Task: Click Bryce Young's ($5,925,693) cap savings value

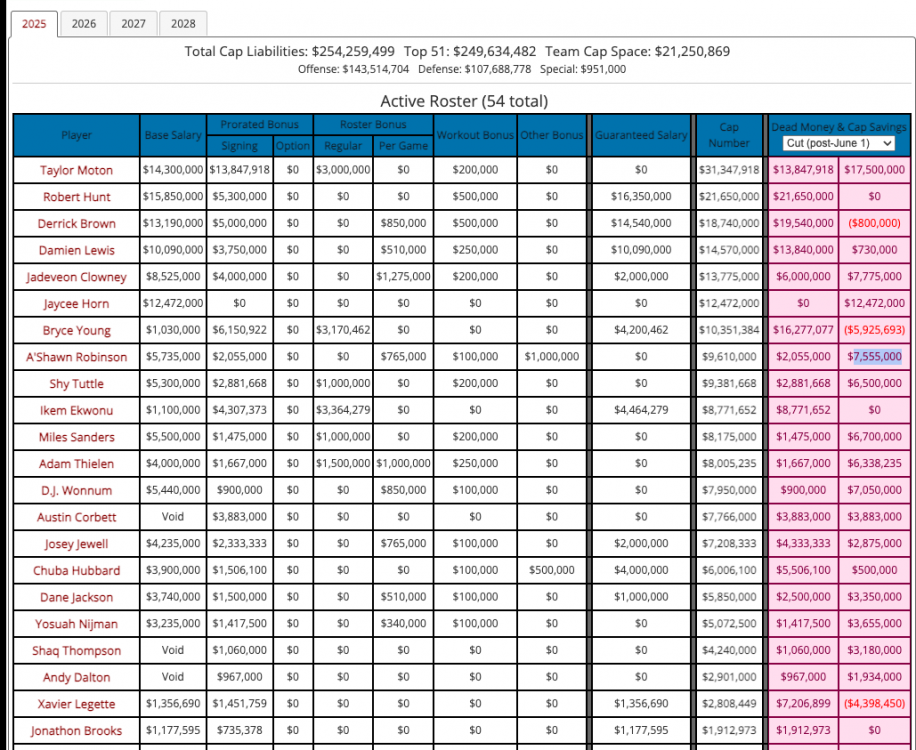Action: (x=876, y=330)
